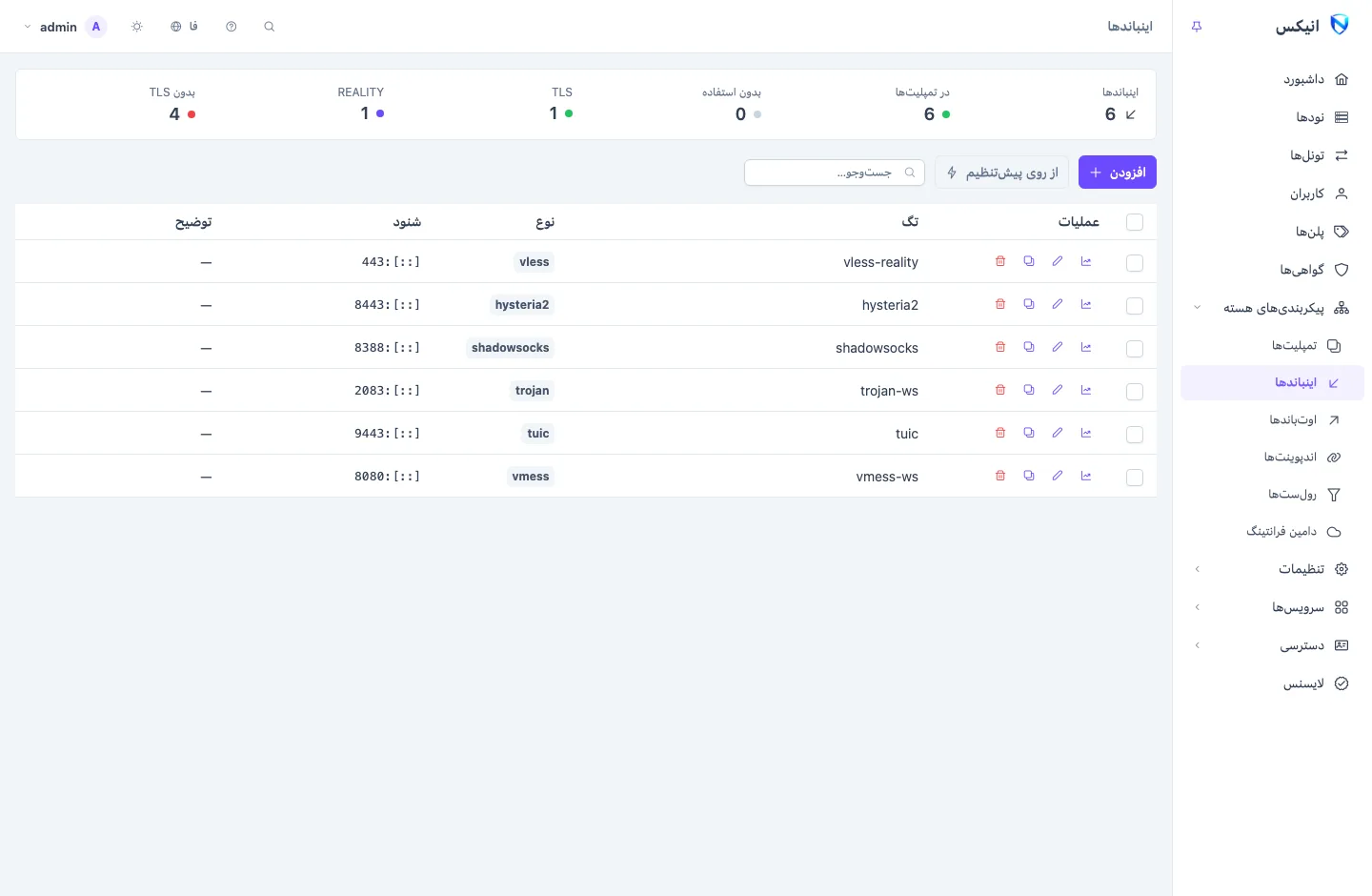
Task: Click the pin icon beside the logo
Action: (1197, 27)
